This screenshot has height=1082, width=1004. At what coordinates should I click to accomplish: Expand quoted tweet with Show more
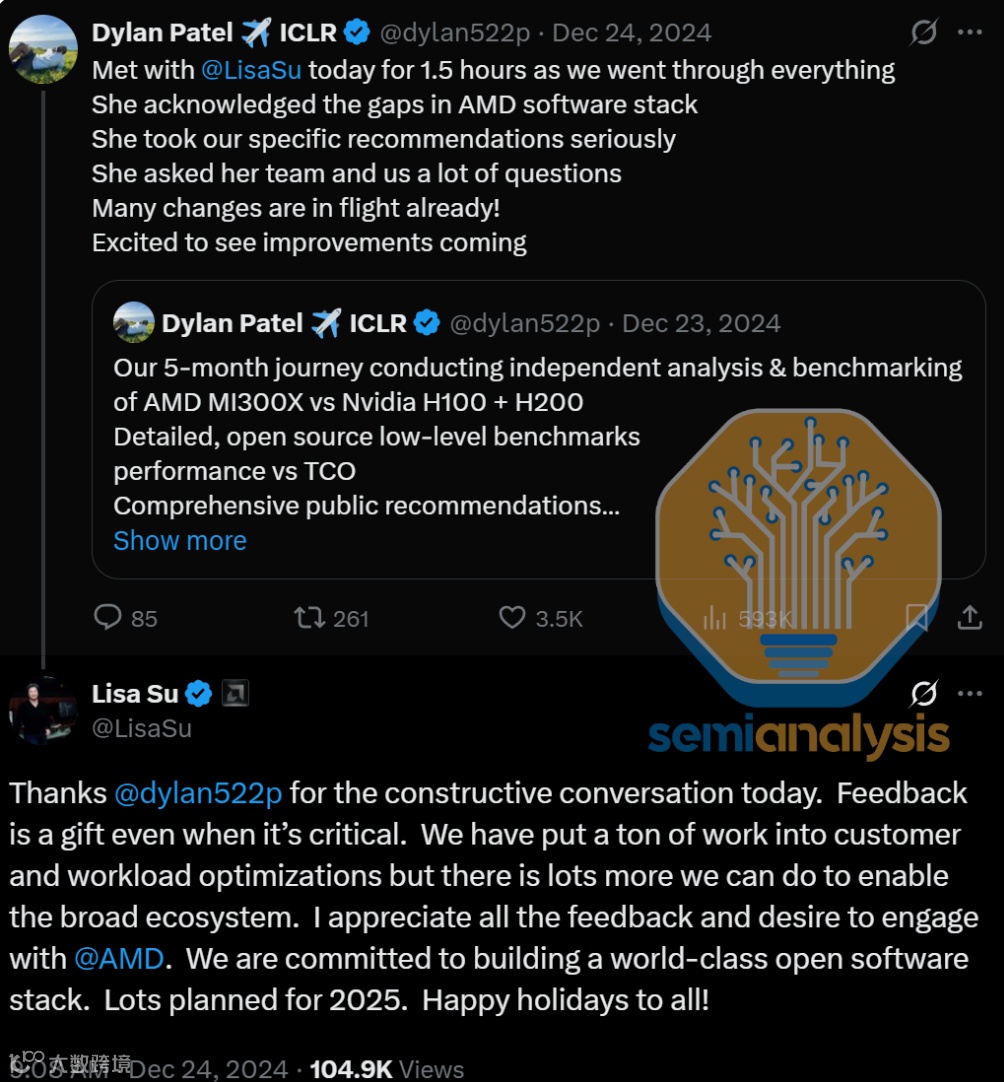pyautogui.click(x=180, y=541)
